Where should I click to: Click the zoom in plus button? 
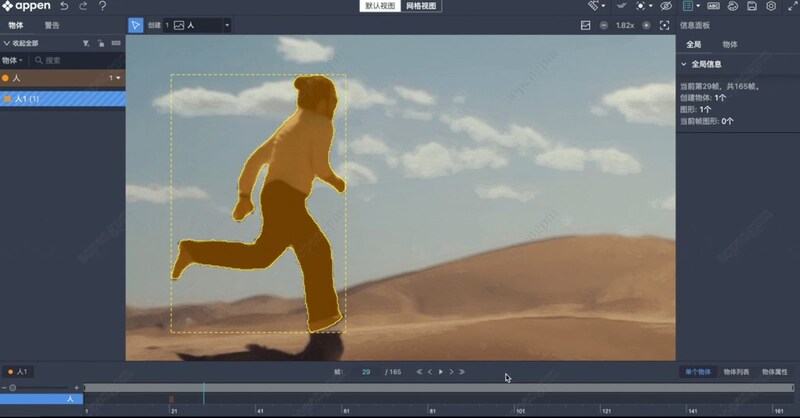(x=645, y=25)
